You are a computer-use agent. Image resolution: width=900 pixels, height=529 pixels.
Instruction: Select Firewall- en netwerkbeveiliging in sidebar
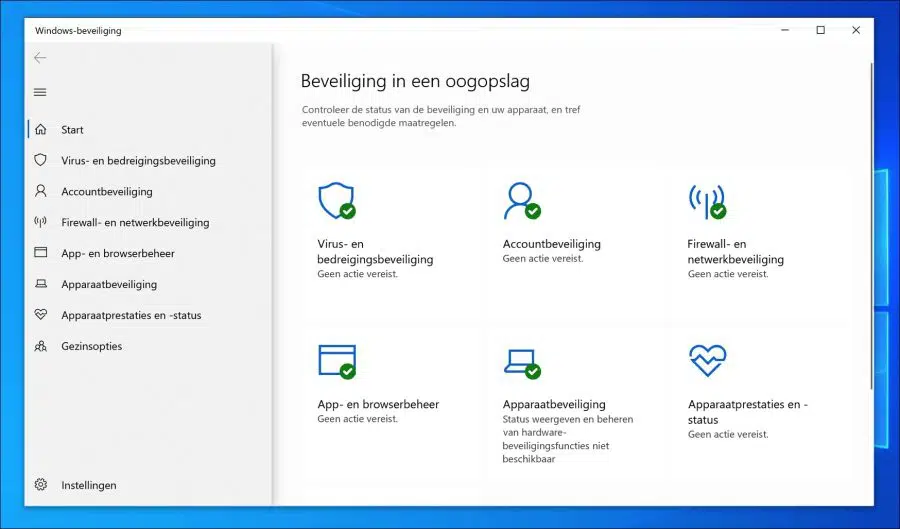click(x=135, y=223)
